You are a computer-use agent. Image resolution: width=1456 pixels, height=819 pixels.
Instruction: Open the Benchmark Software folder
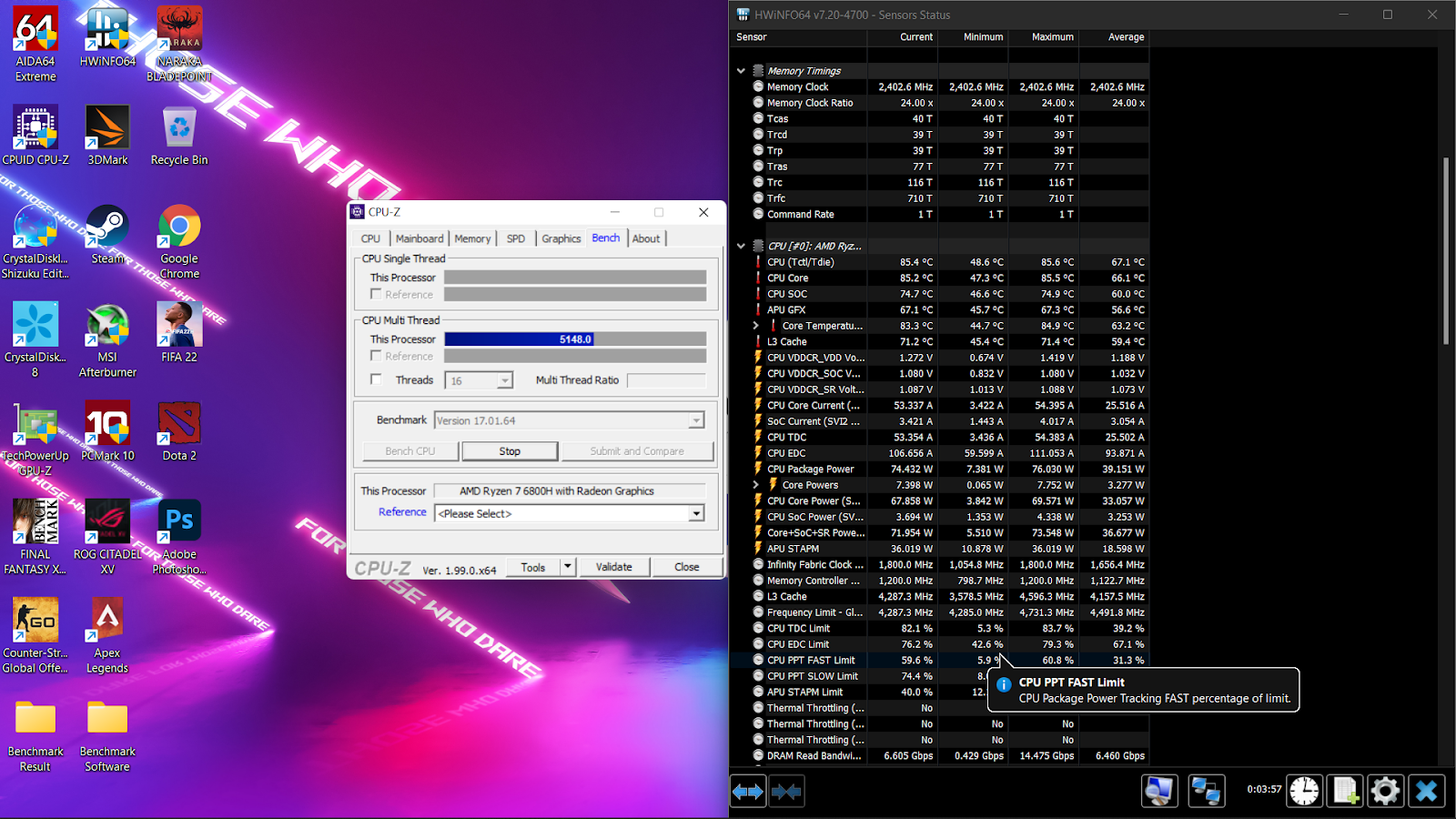[x=107, y=734]
